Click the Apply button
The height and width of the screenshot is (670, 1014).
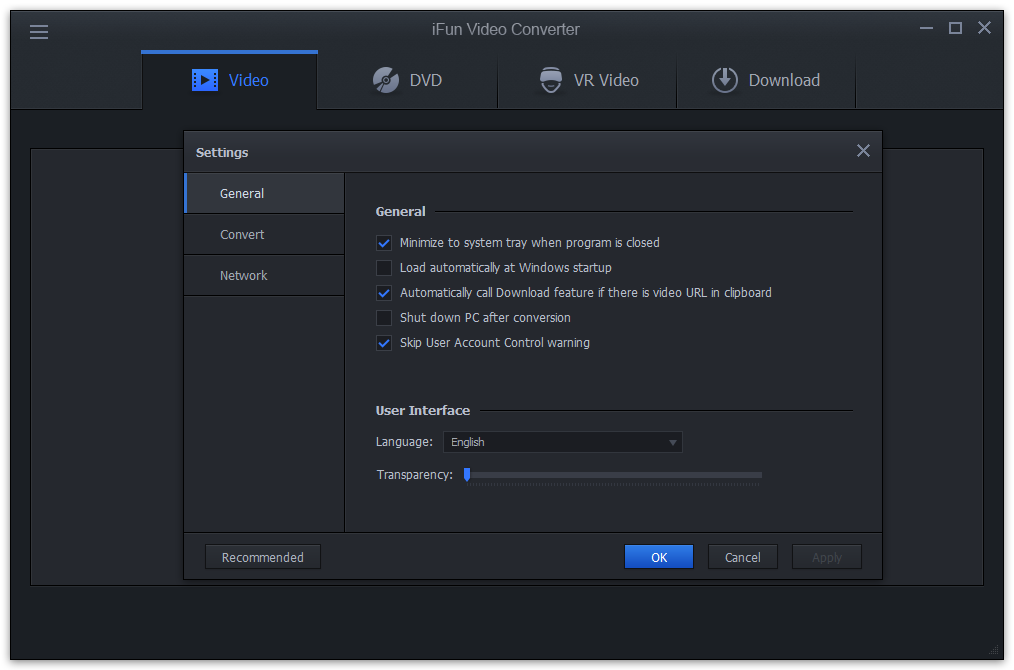pyautogui.click(x=827, y=557)
